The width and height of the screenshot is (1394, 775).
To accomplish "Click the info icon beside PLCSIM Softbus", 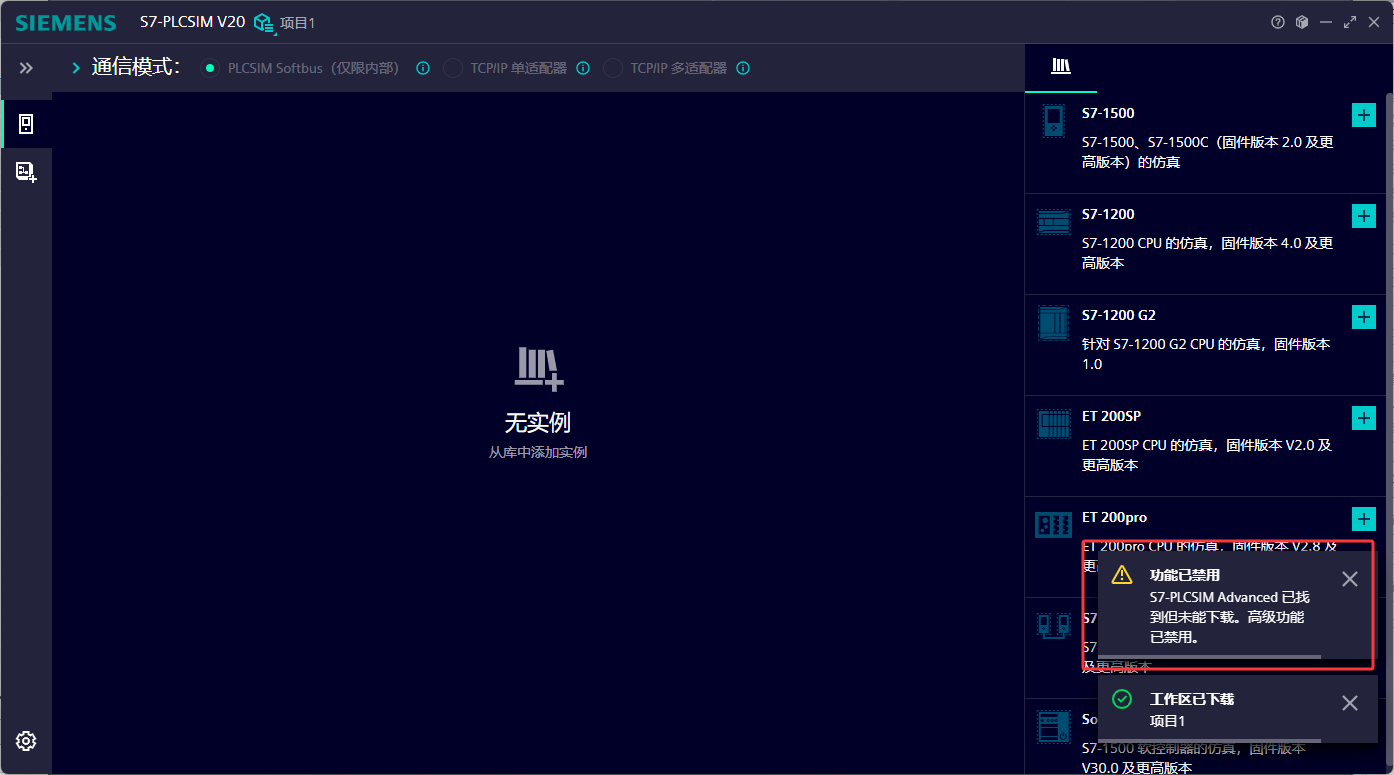I will click(423, 68).
